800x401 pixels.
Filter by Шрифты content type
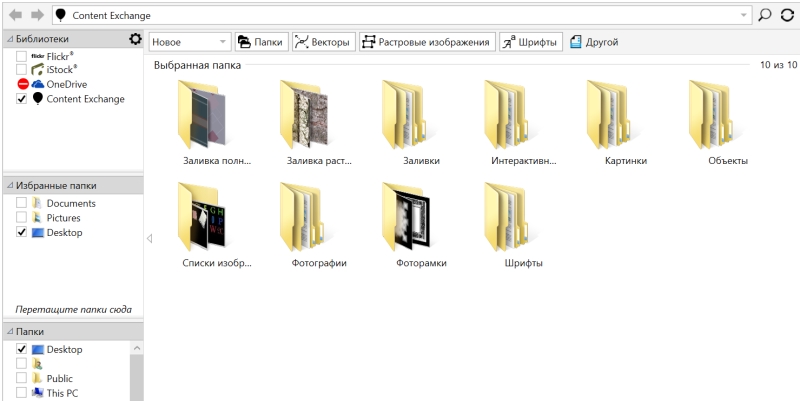pyautogui.click(x=530, y=42)
